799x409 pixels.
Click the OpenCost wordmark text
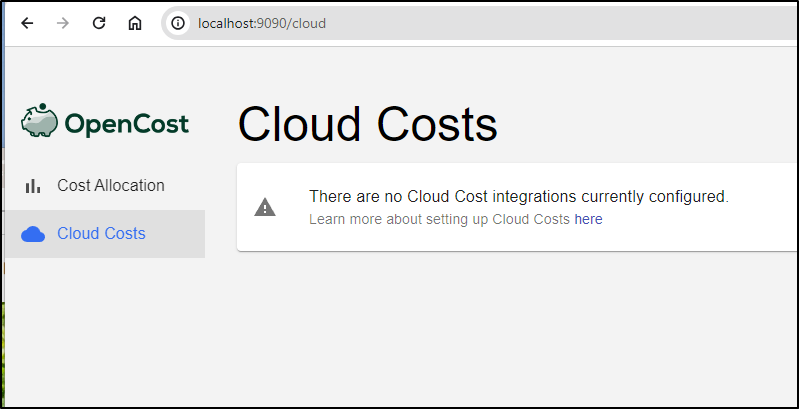(x=127, y=124)
